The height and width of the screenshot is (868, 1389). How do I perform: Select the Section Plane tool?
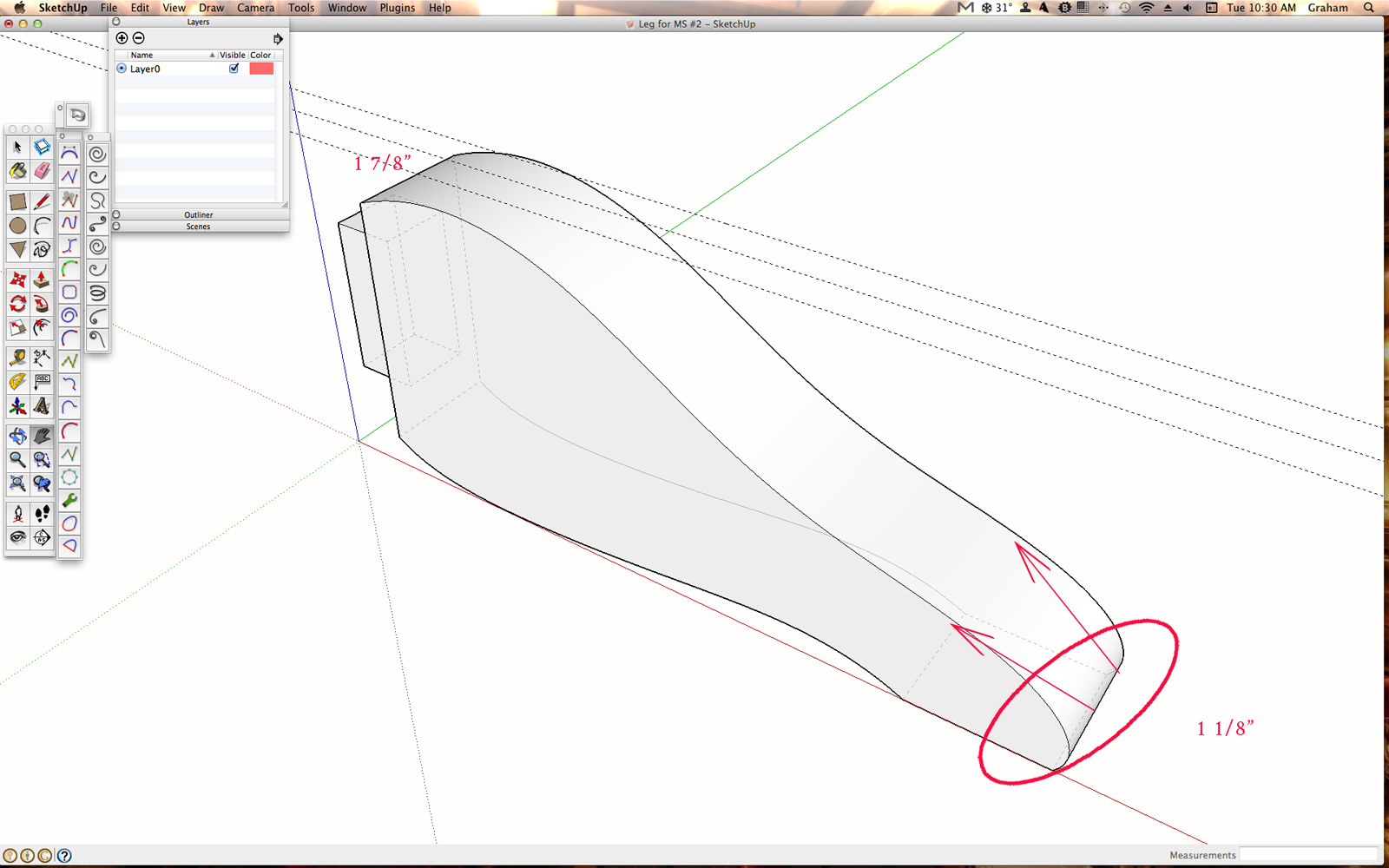coord(42,537)
